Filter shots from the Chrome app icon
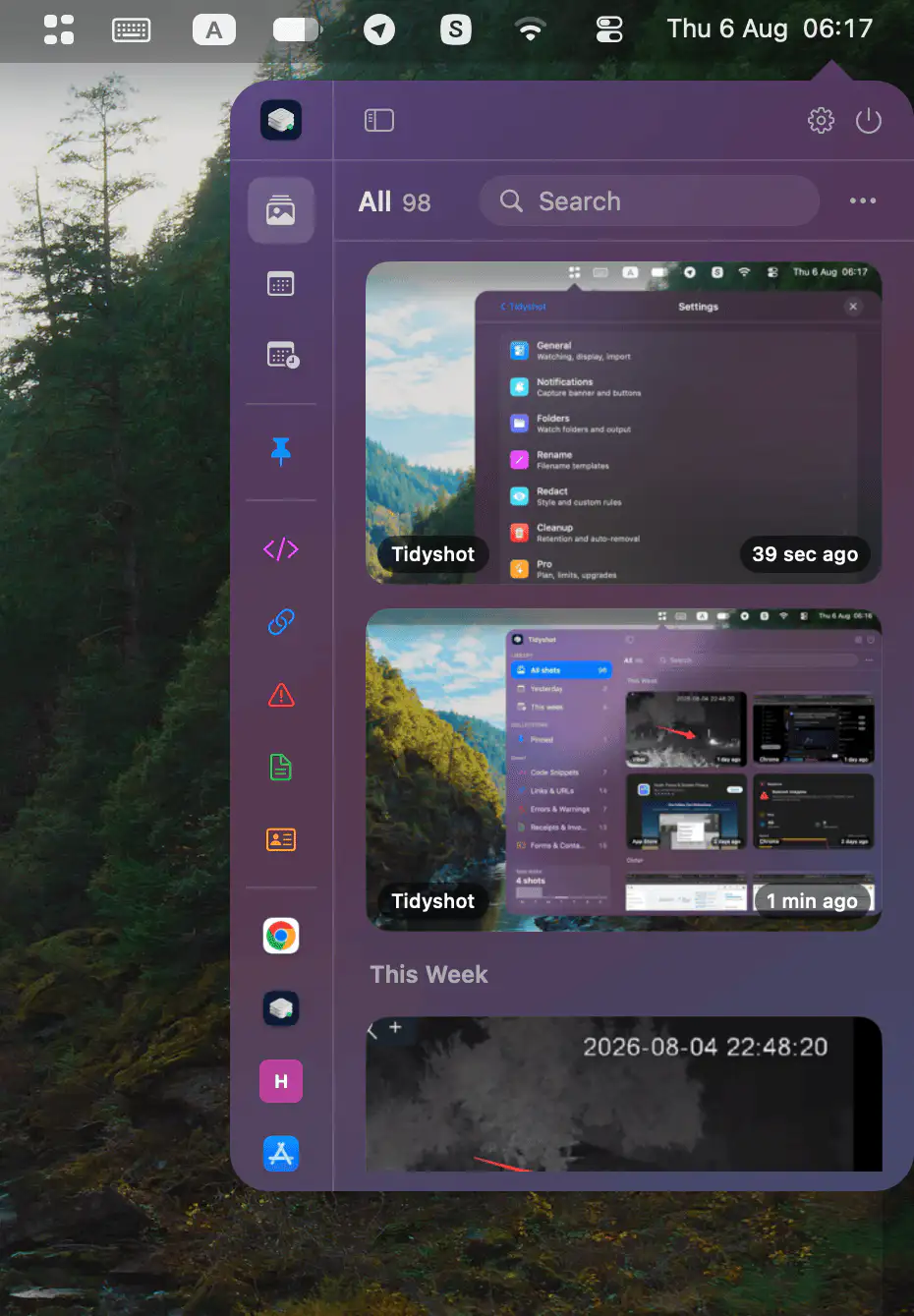914x1316 pixels. 281,937
